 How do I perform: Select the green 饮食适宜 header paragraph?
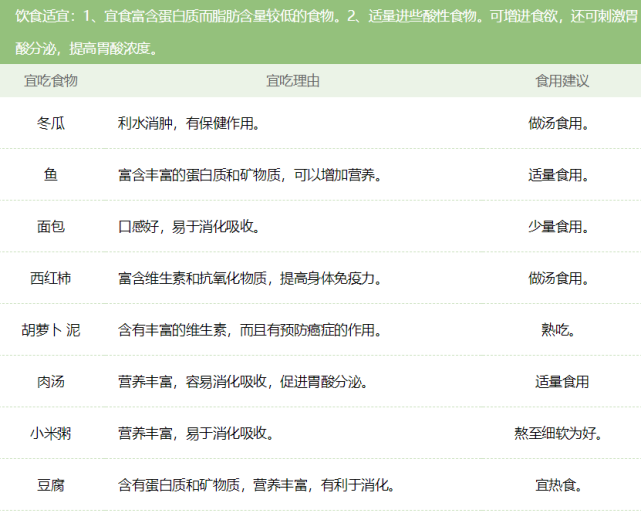click(320, 32)
